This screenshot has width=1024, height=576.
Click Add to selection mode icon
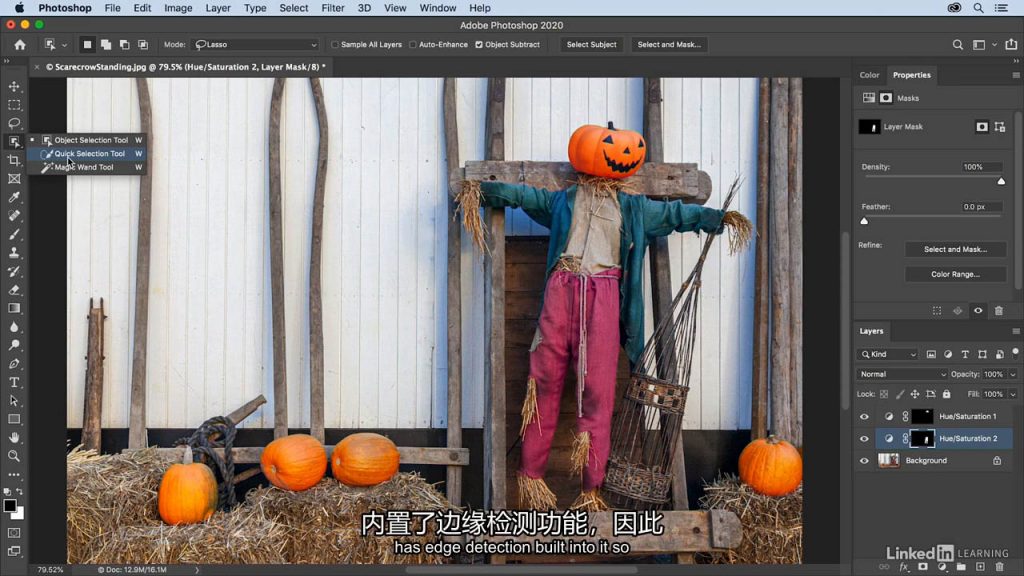[x=106, y=44]
